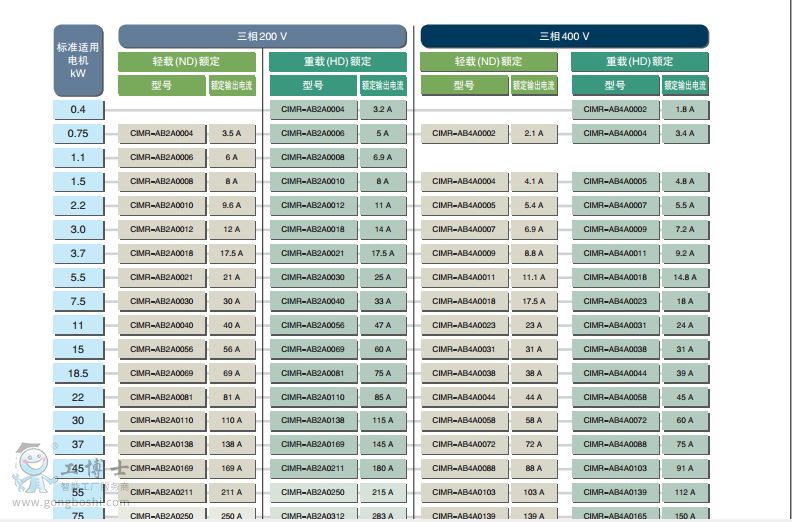This screenshot has height=522, width=792.
Task: Click the 工博士 robot mascot logo
Action: coord(36,465)
